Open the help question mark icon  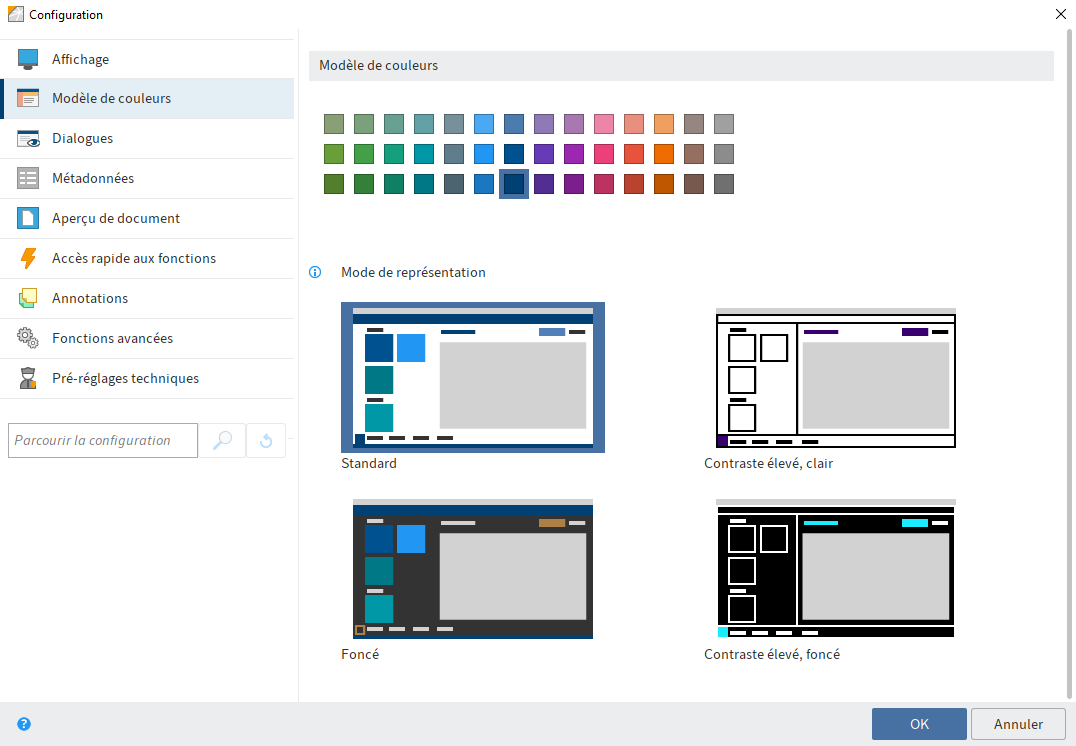pos(24,723)
